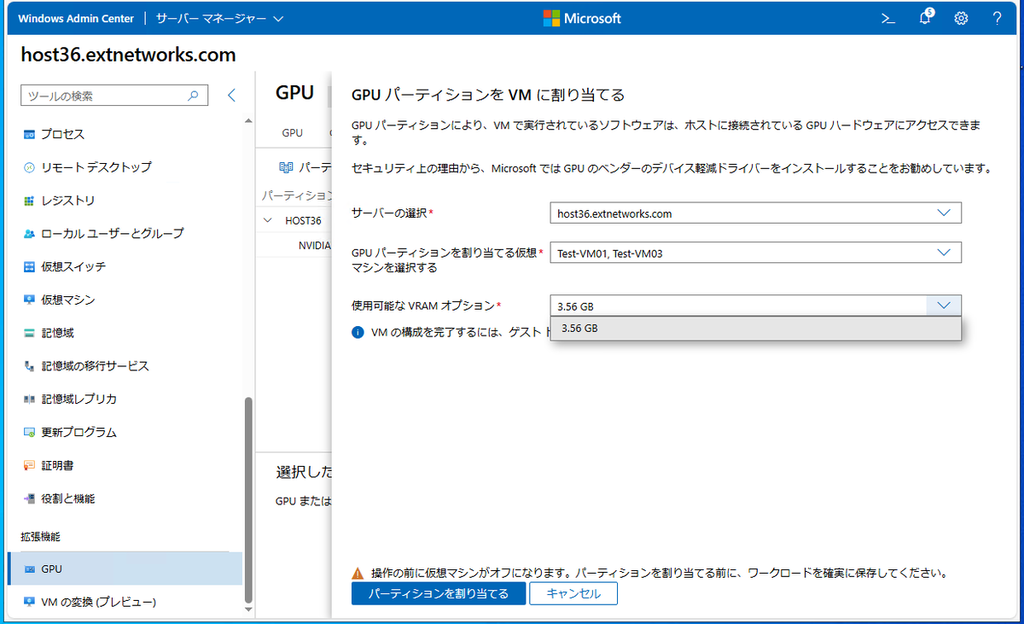Screen dimensions: 1024x624
Task: Click the info icon beside VM の構成 message
Action: point(358,332)
